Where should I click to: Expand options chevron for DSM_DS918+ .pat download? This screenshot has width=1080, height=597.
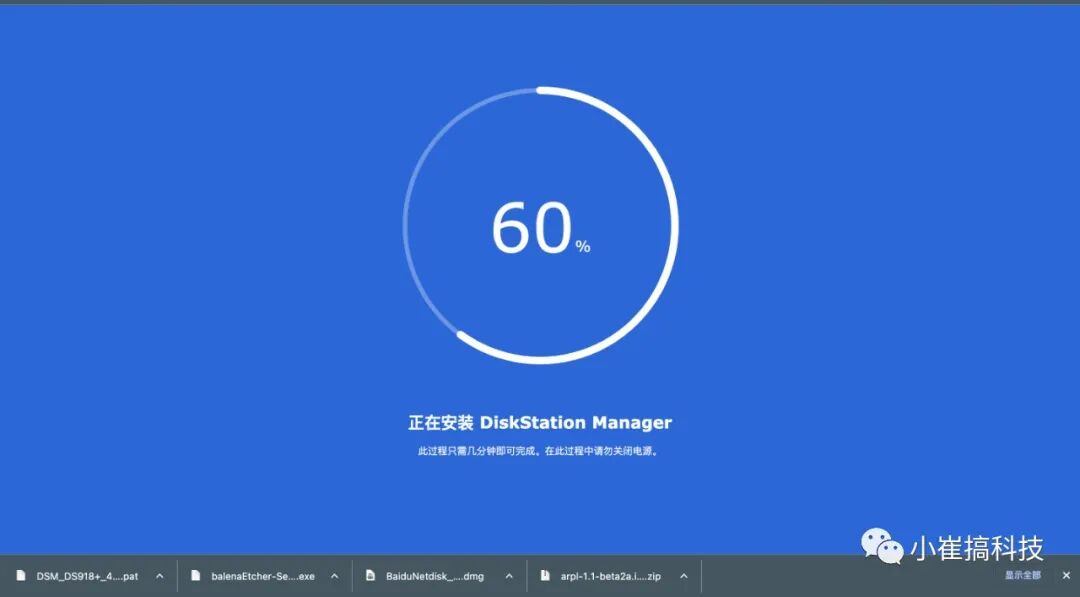[x=160, y=576]
